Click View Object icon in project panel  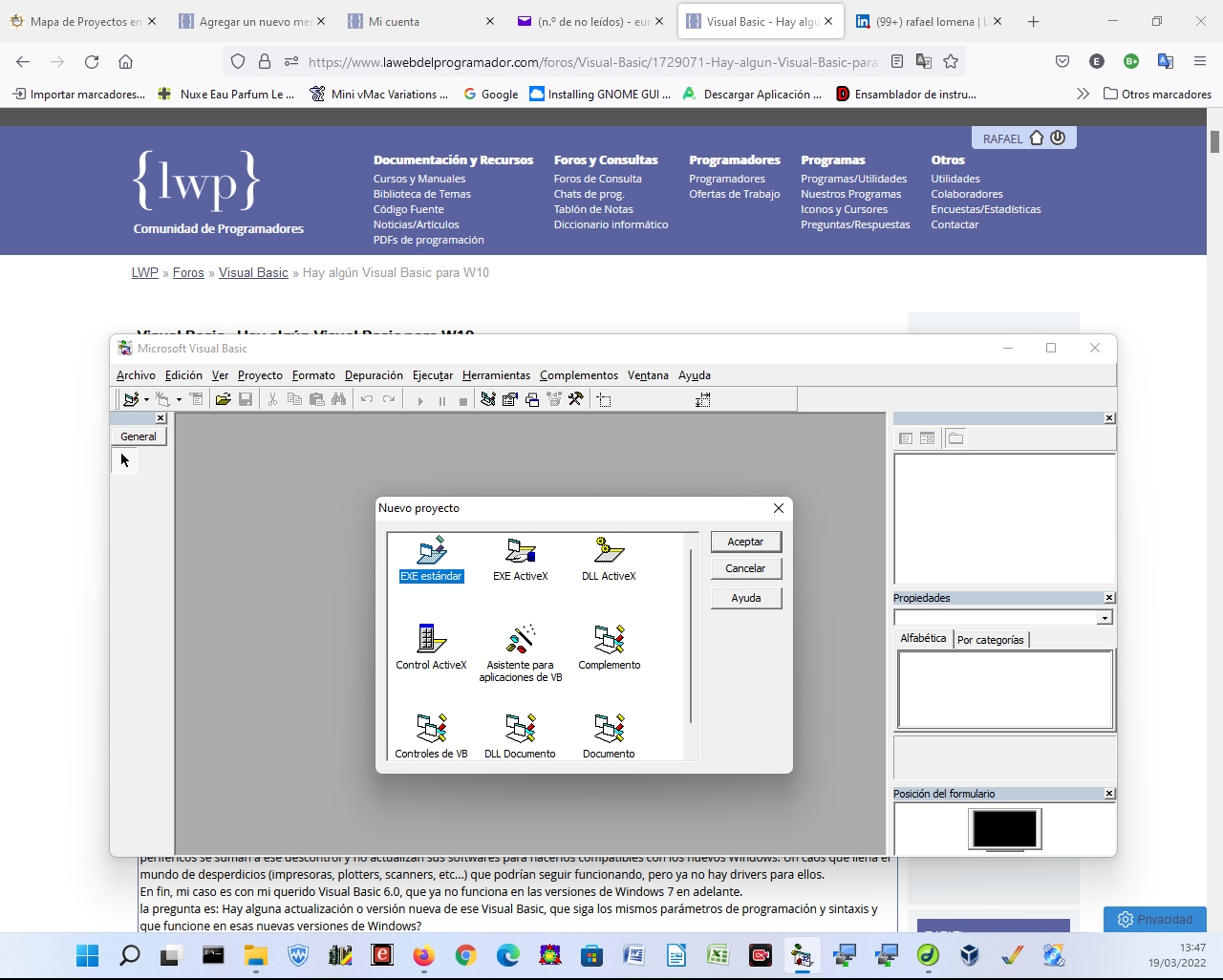click(x=927, y=438)
